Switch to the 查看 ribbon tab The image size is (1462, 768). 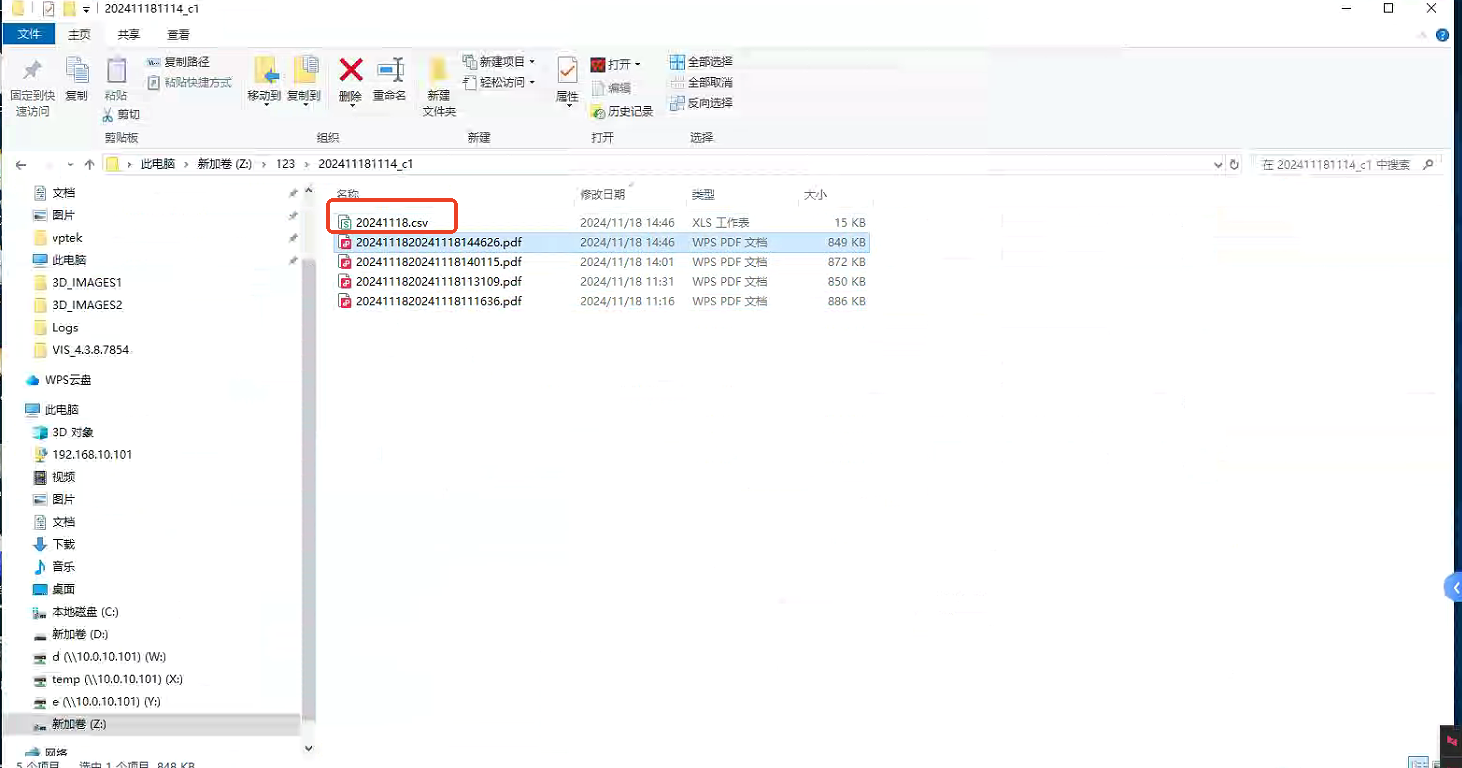coord(178,34)
